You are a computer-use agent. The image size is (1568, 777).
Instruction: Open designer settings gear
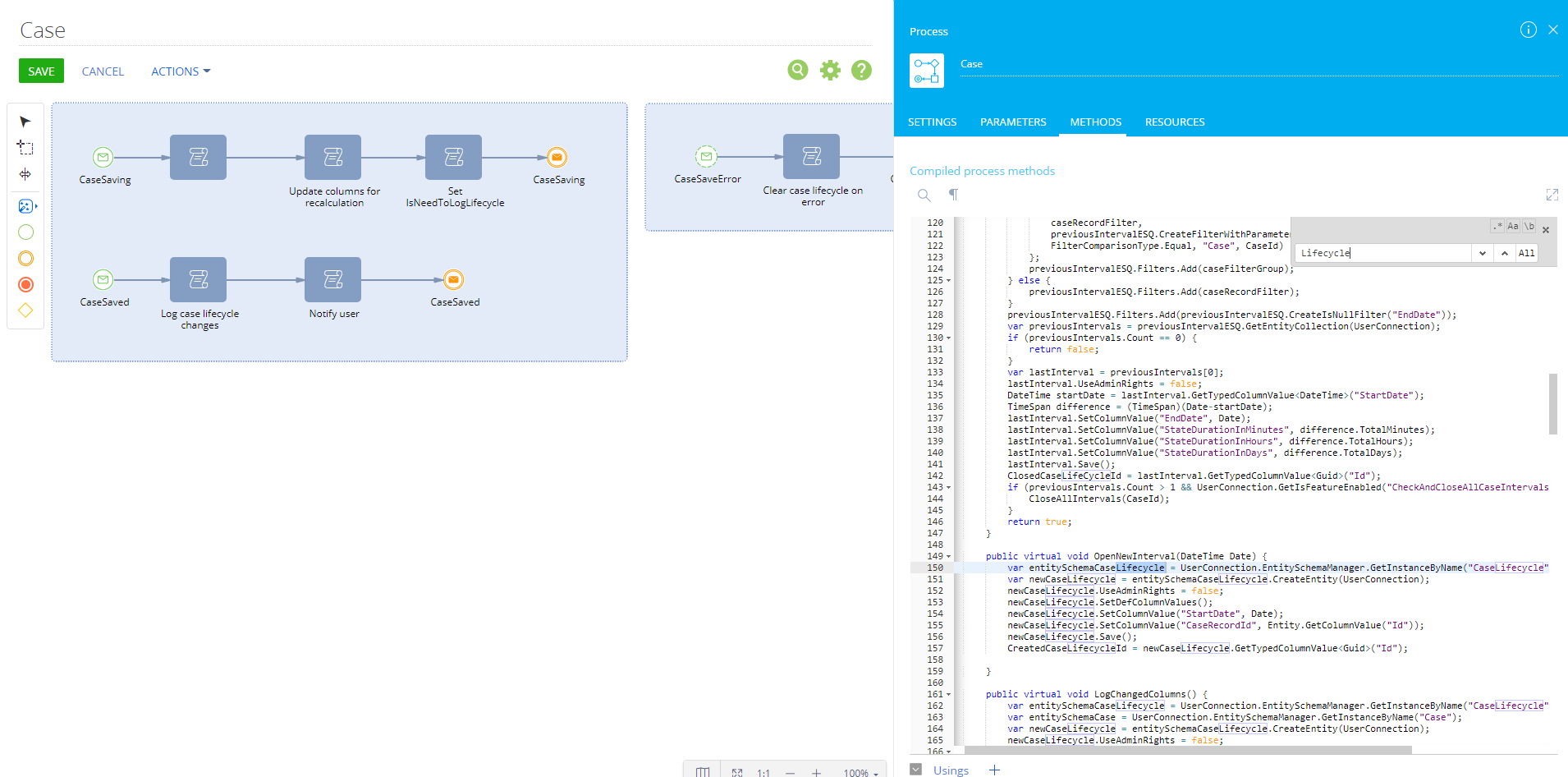tap(830, 71)
